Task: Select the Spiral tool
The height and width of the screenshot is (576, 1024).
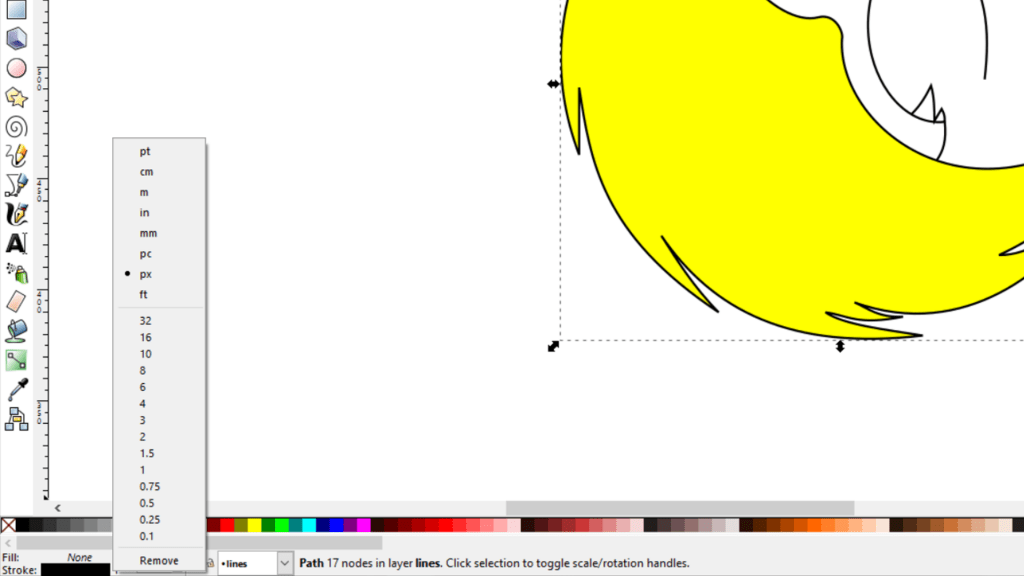Action: [x=15, y=126]
